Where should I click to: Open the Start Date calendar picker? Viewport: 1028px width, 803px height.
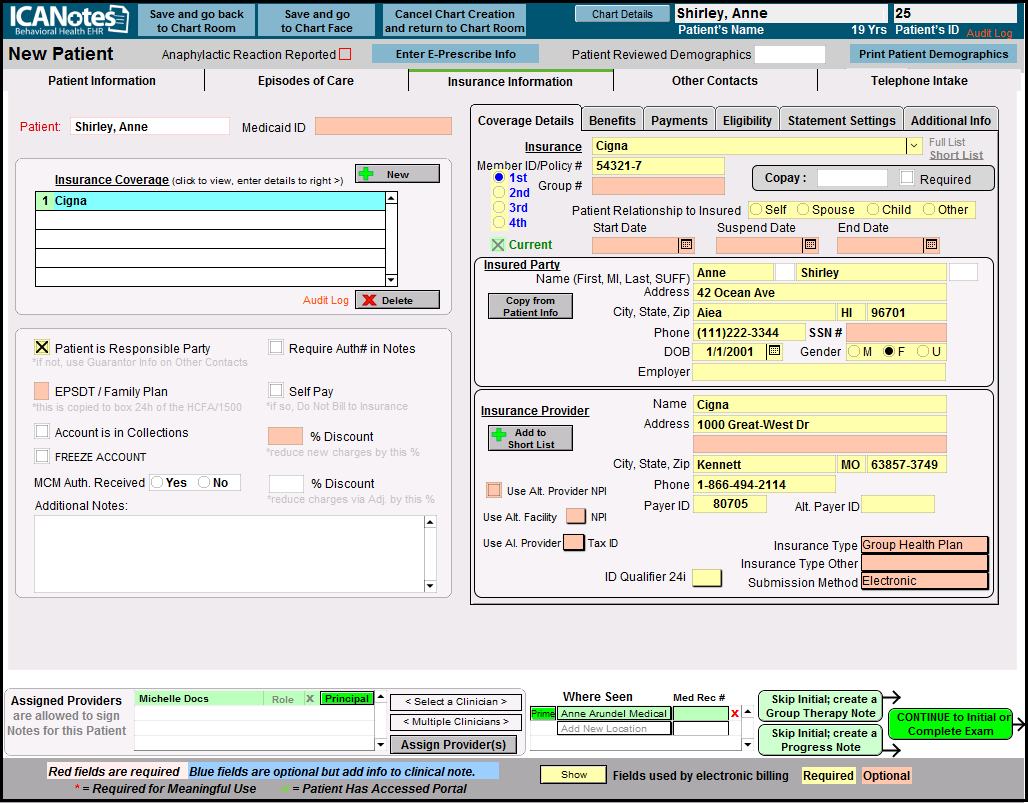point(686,245)
